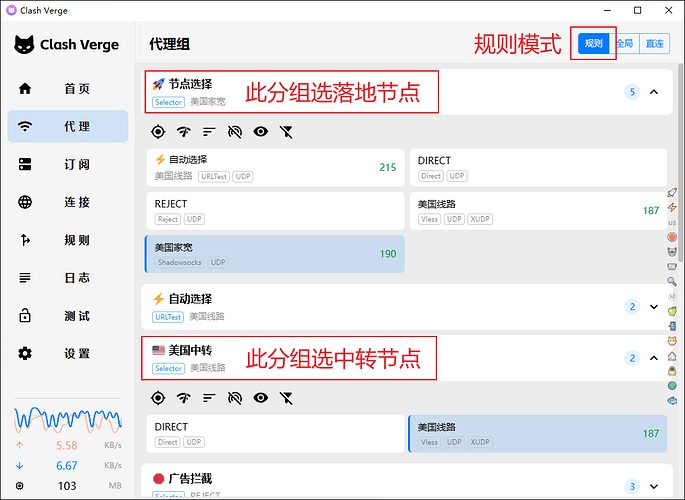685x500 pixels.
Task: Click the Clash Verge cat logo
Action: [x=24, y=44]
